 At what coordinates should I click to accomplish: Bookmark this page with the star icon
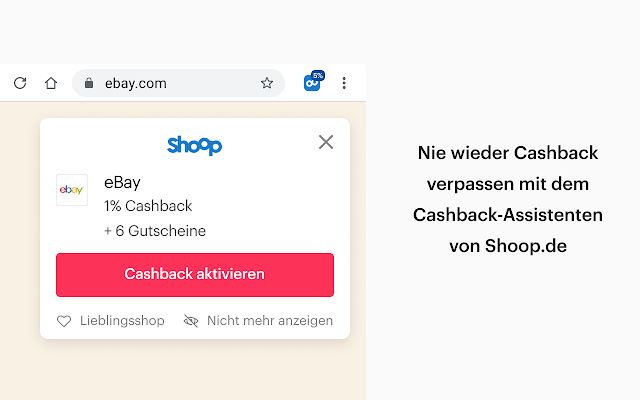pyautogui.click(x=267, y=83)
